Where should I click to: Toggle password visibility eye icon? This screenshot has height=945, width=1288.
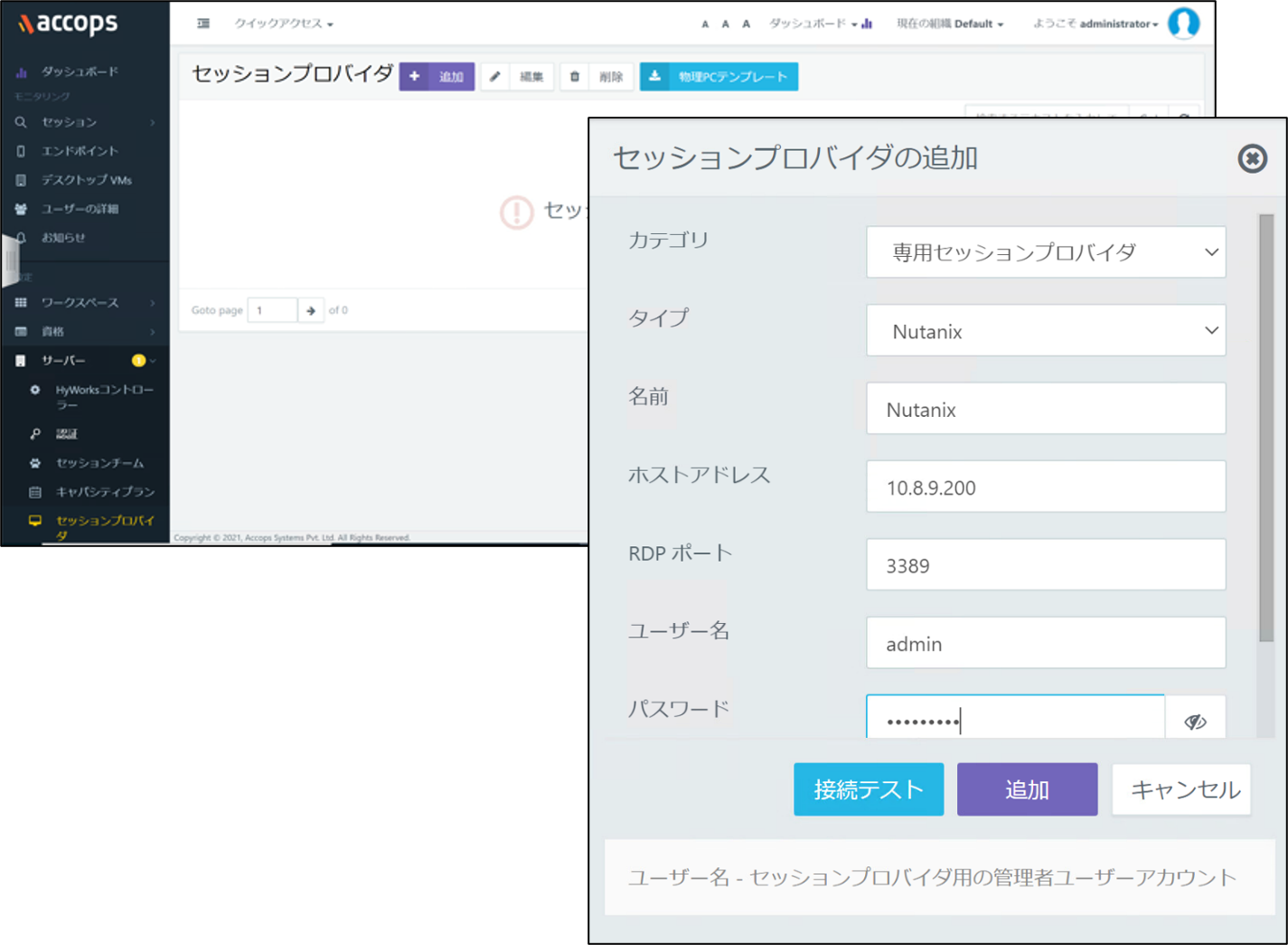click(x=1195, y=721)
